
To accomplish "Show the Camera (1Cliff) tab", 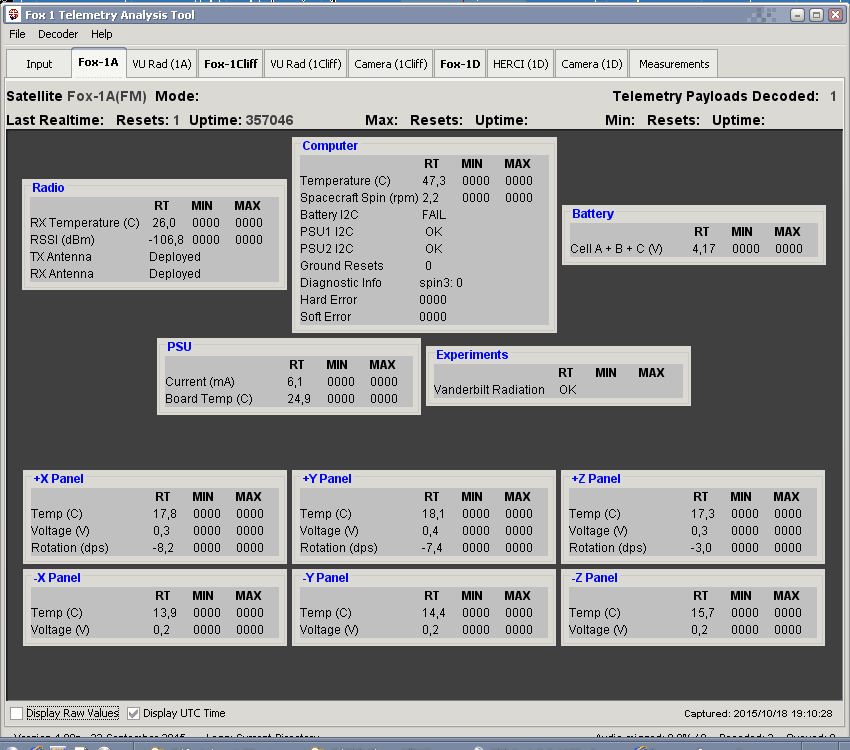I will [x=391, y=64].
